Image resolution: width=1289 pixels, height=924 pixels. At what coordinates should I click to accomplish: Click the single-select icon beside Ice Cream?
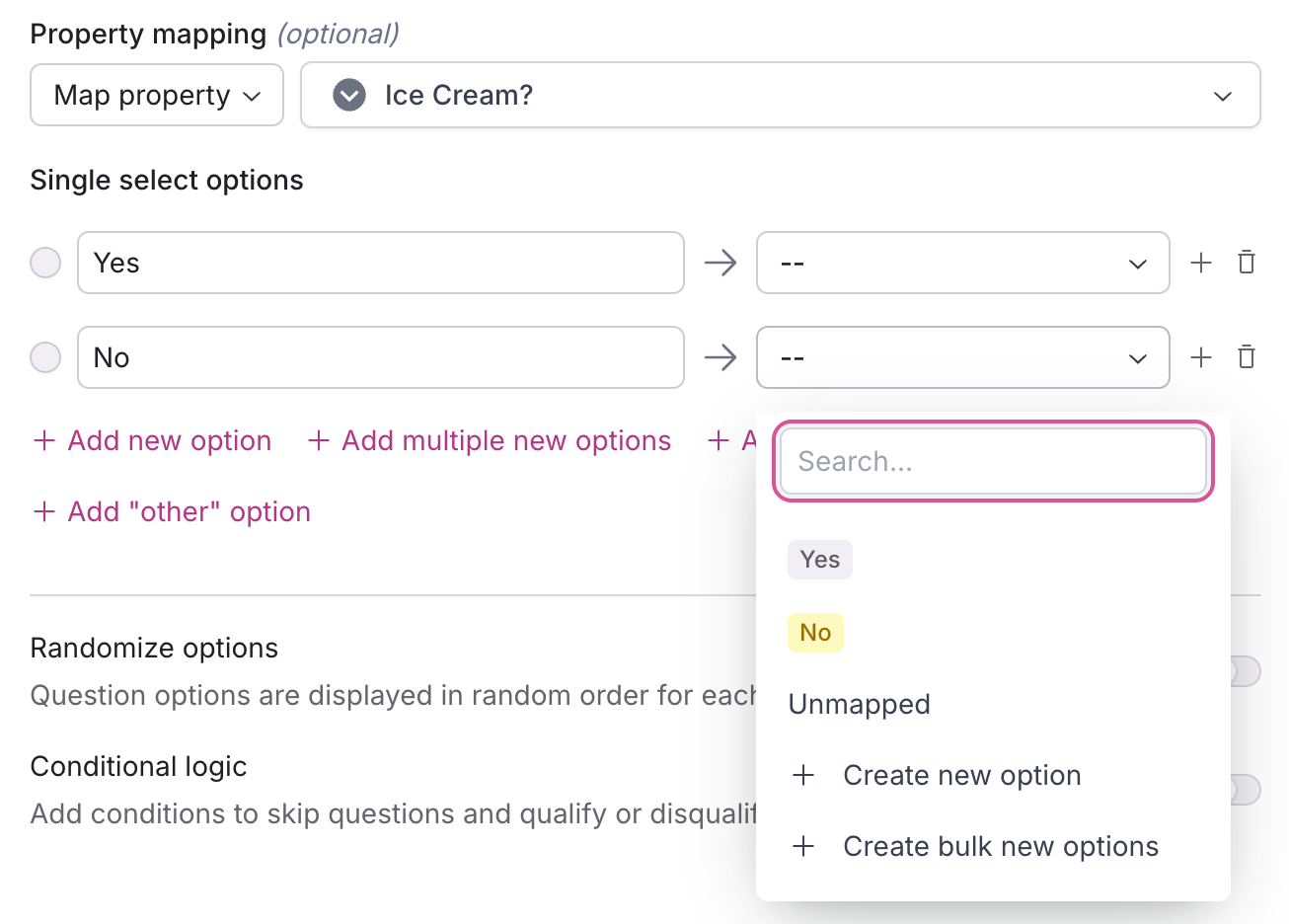point(349,95)
